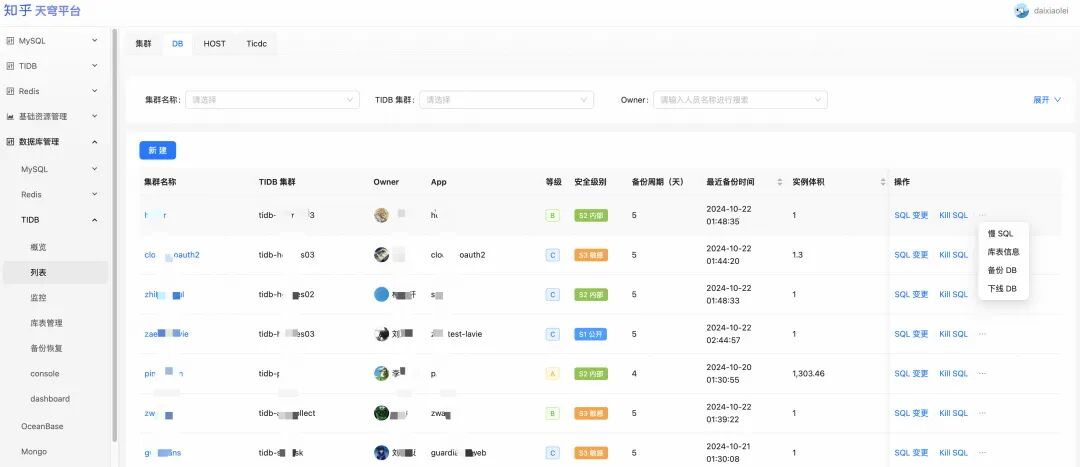Open 概览 in sidebar

coord(39,247)
